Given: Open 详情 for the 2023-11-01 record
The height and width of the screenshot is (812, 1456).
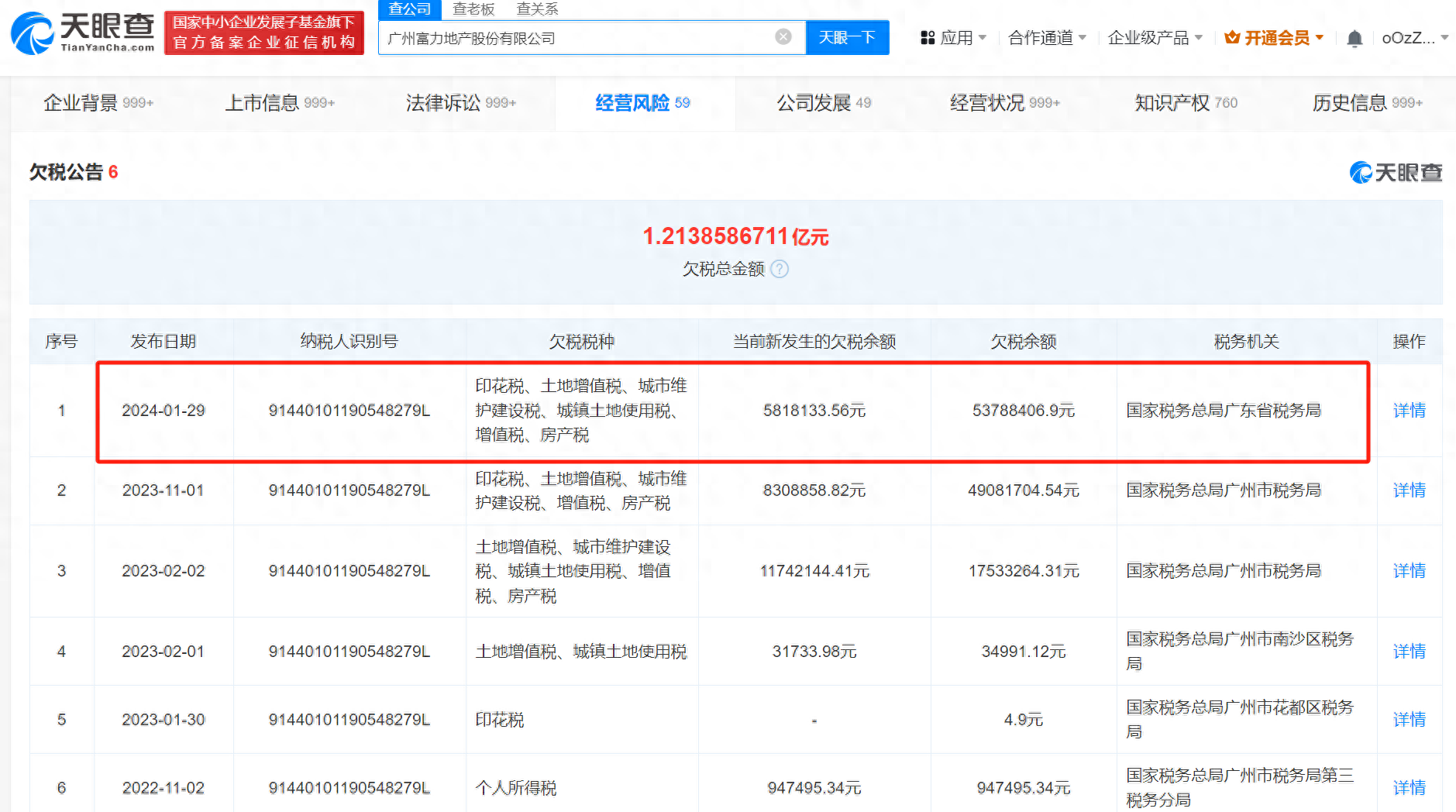Looking at the screenshot, I should tap(1409, 490).
